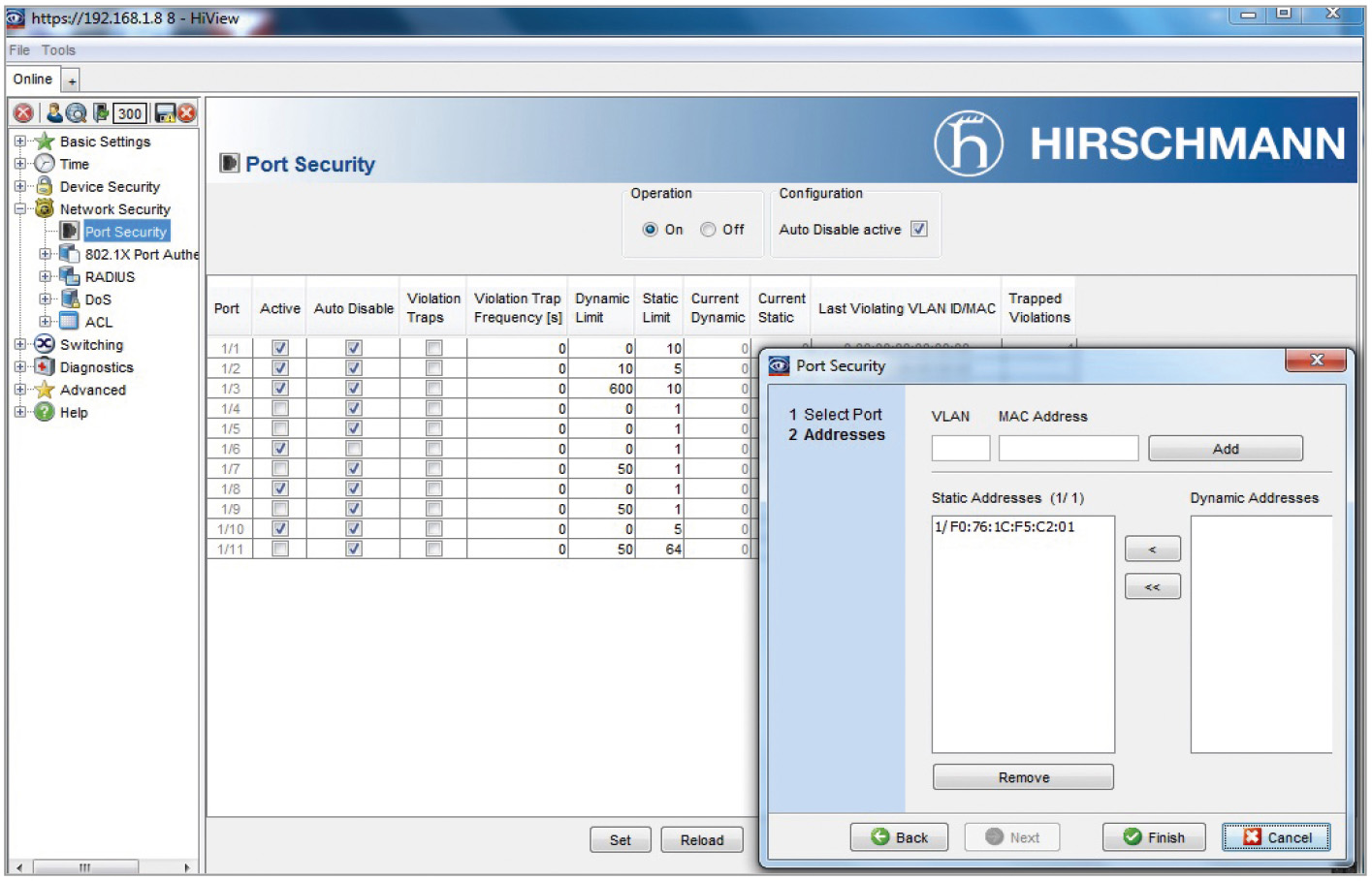Click the Finish button
This screenshot has height=881, width=1372.
(x=1154, y=837)
